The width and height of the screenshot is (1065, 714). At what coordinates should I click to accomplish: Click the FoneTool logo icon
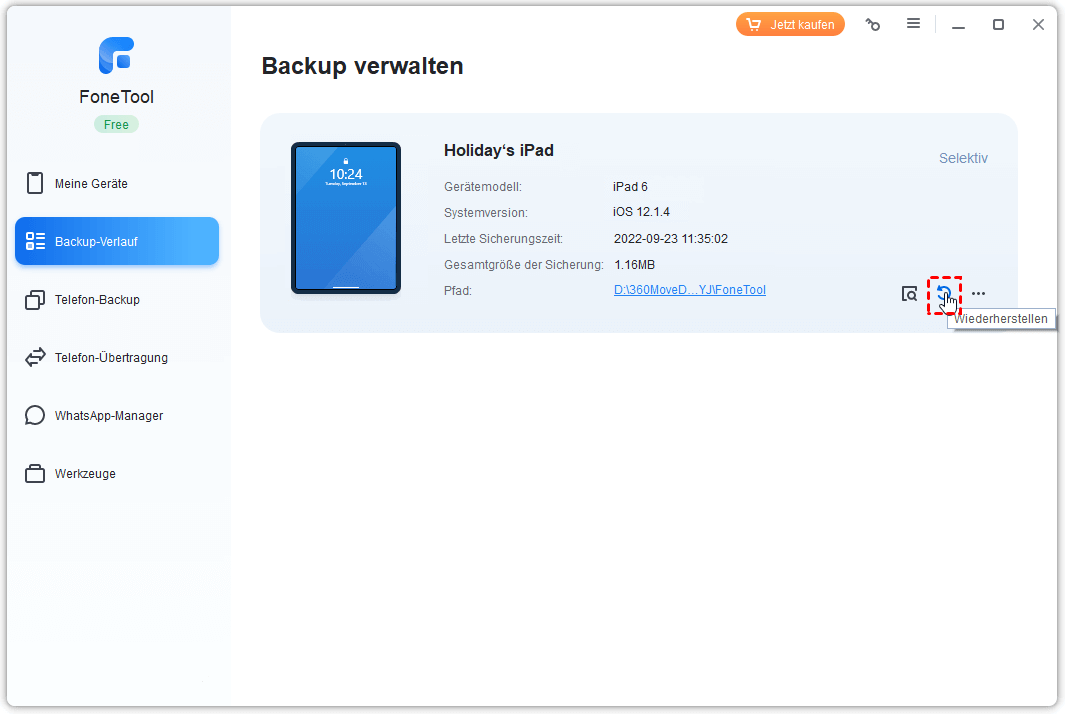point(116,56)
